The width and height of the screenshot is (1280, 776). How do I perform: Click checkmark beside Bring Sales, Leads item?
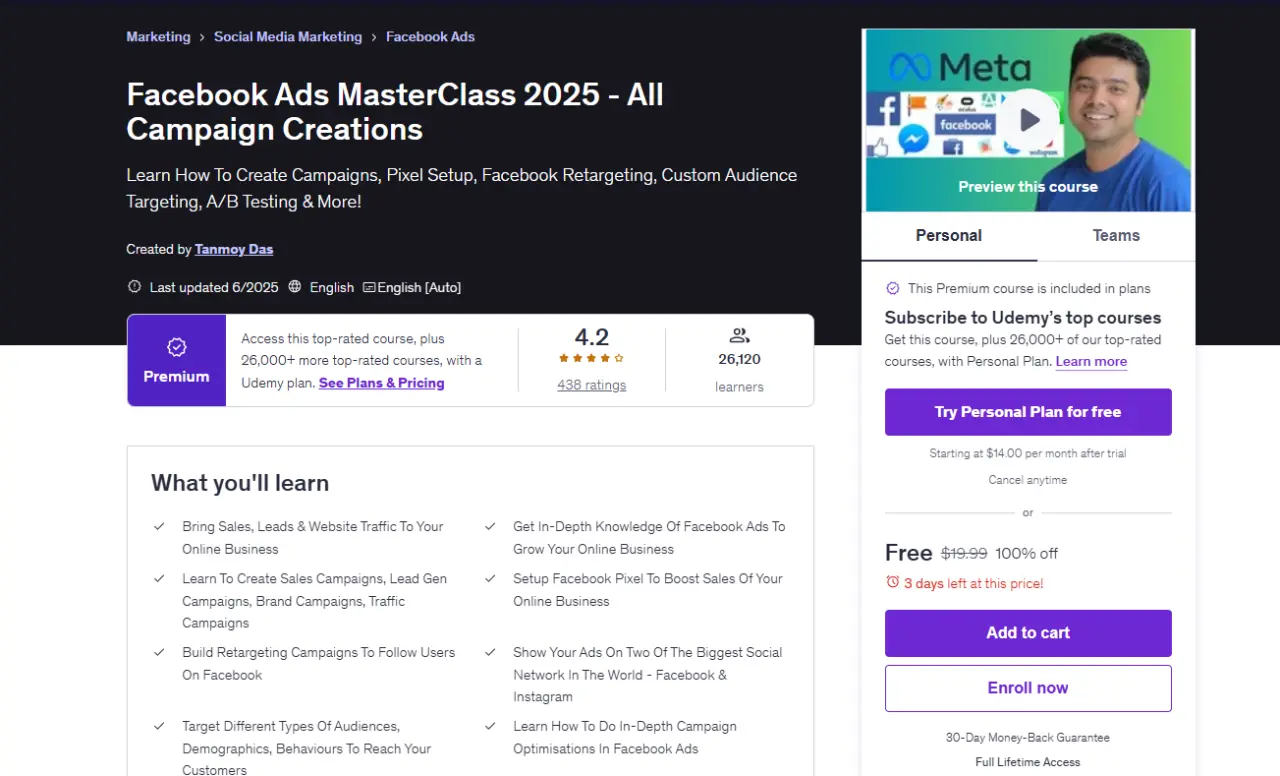(159, 526)
